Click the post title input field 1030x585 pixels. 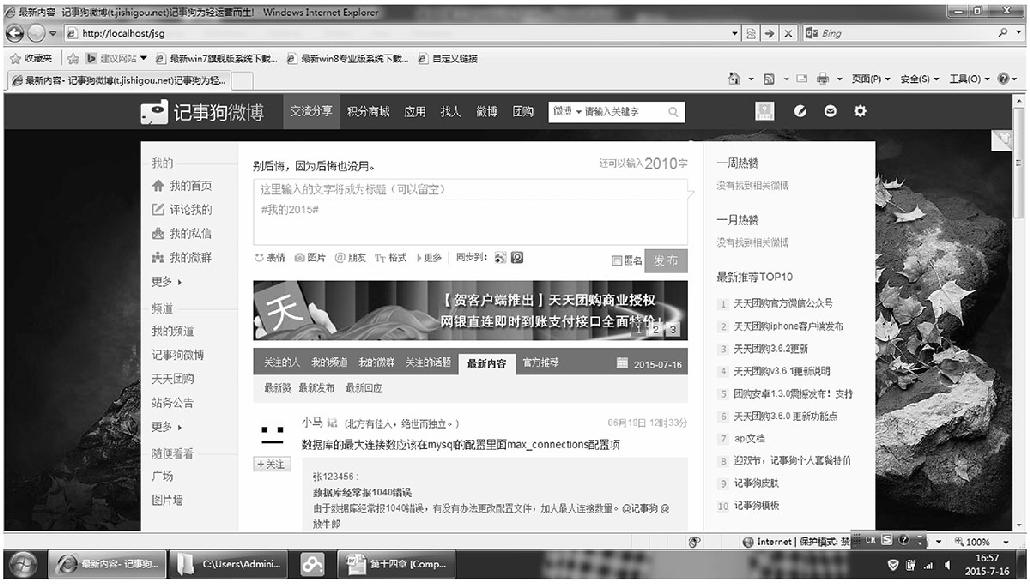pos(470,190)
